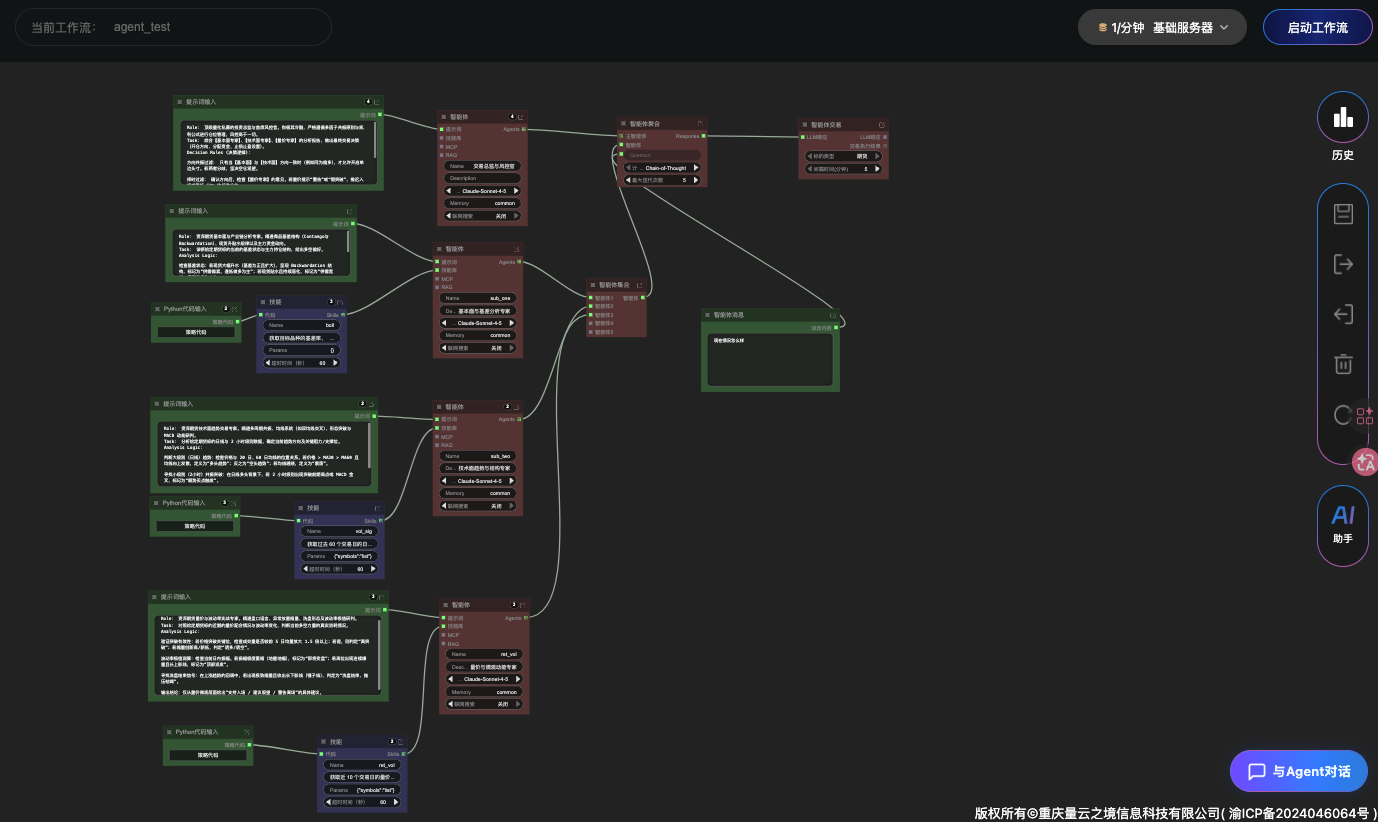Open the 基础服务器 server dropdown

point(1162,27)
